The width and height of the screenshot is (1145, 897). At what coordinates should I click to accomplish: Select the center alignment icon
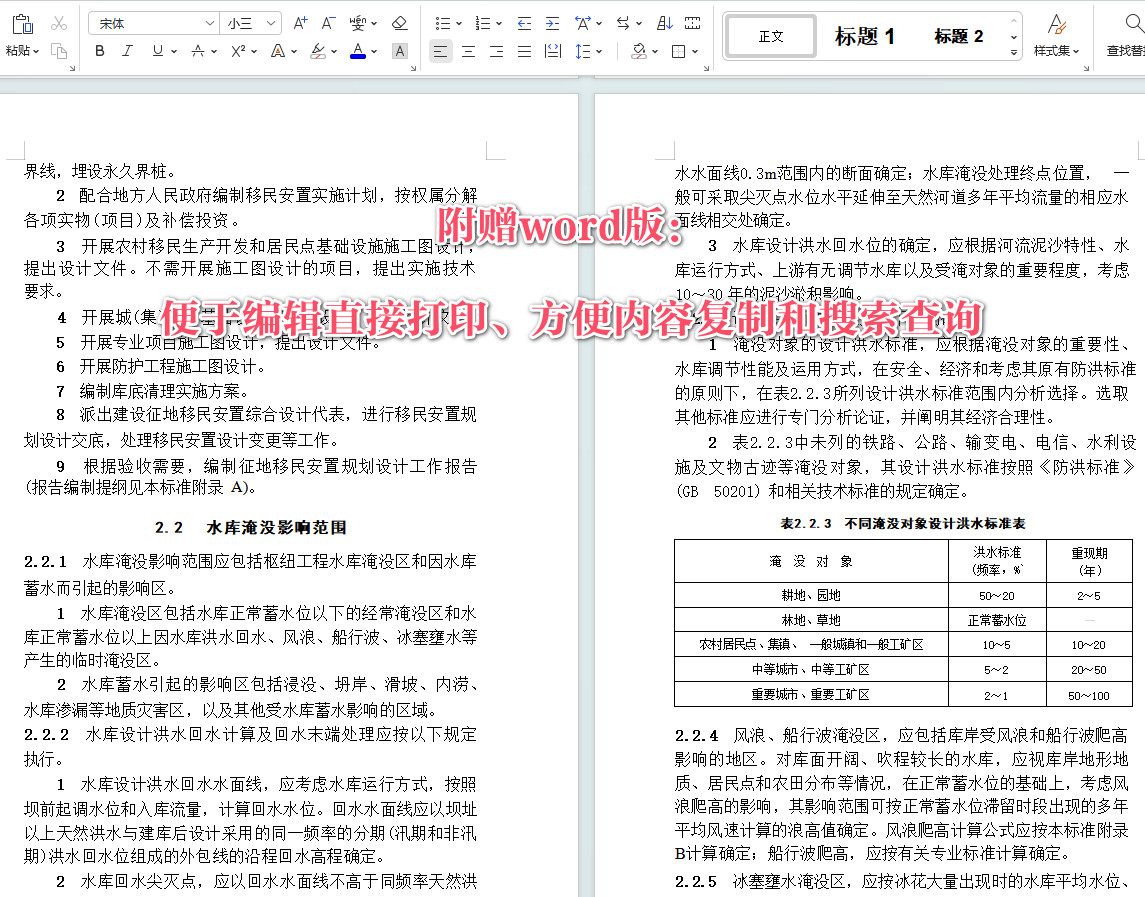pyautogui.click(x=468, y=51)
